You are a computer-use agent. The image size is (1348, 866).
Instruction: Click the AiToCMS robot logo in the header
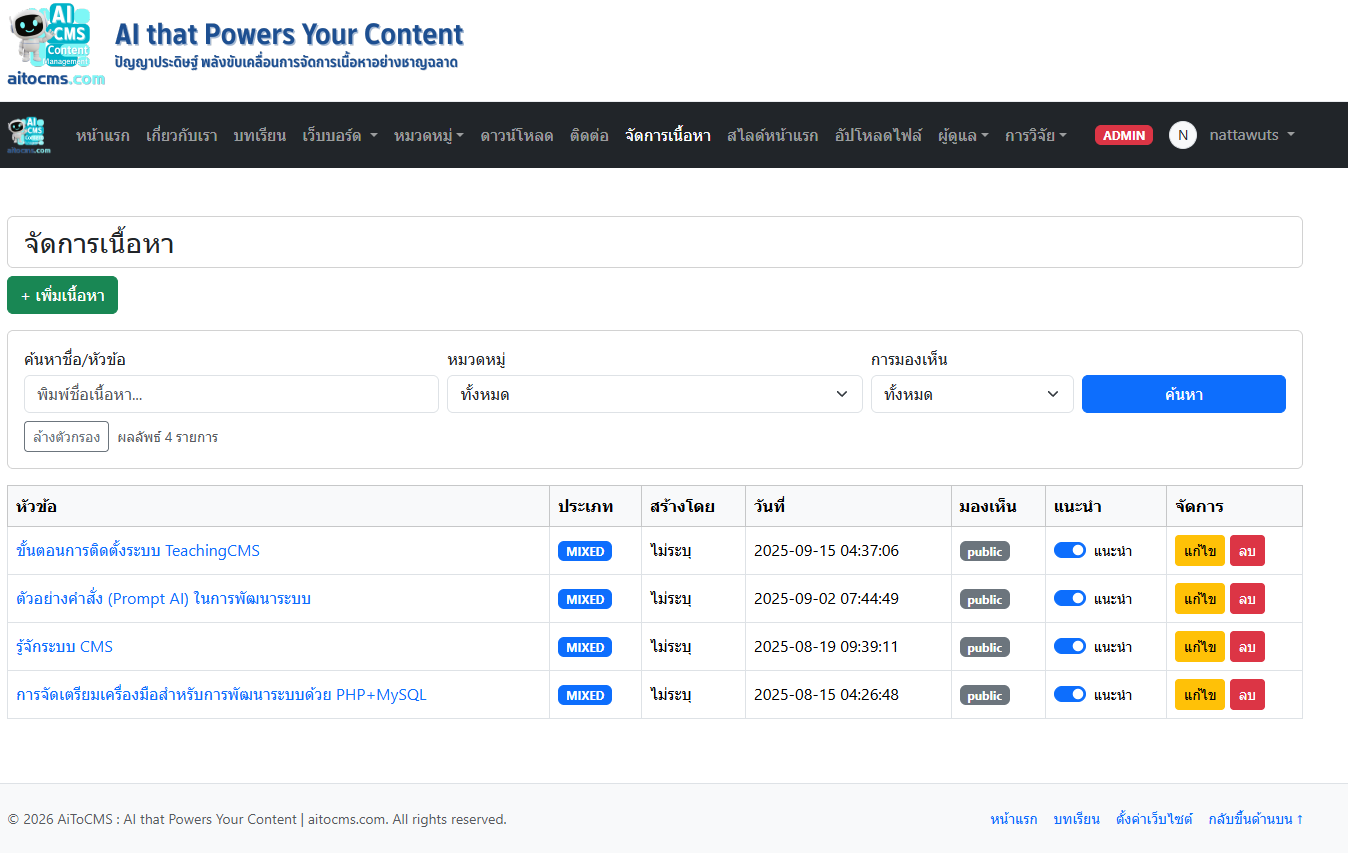(55, 45)
